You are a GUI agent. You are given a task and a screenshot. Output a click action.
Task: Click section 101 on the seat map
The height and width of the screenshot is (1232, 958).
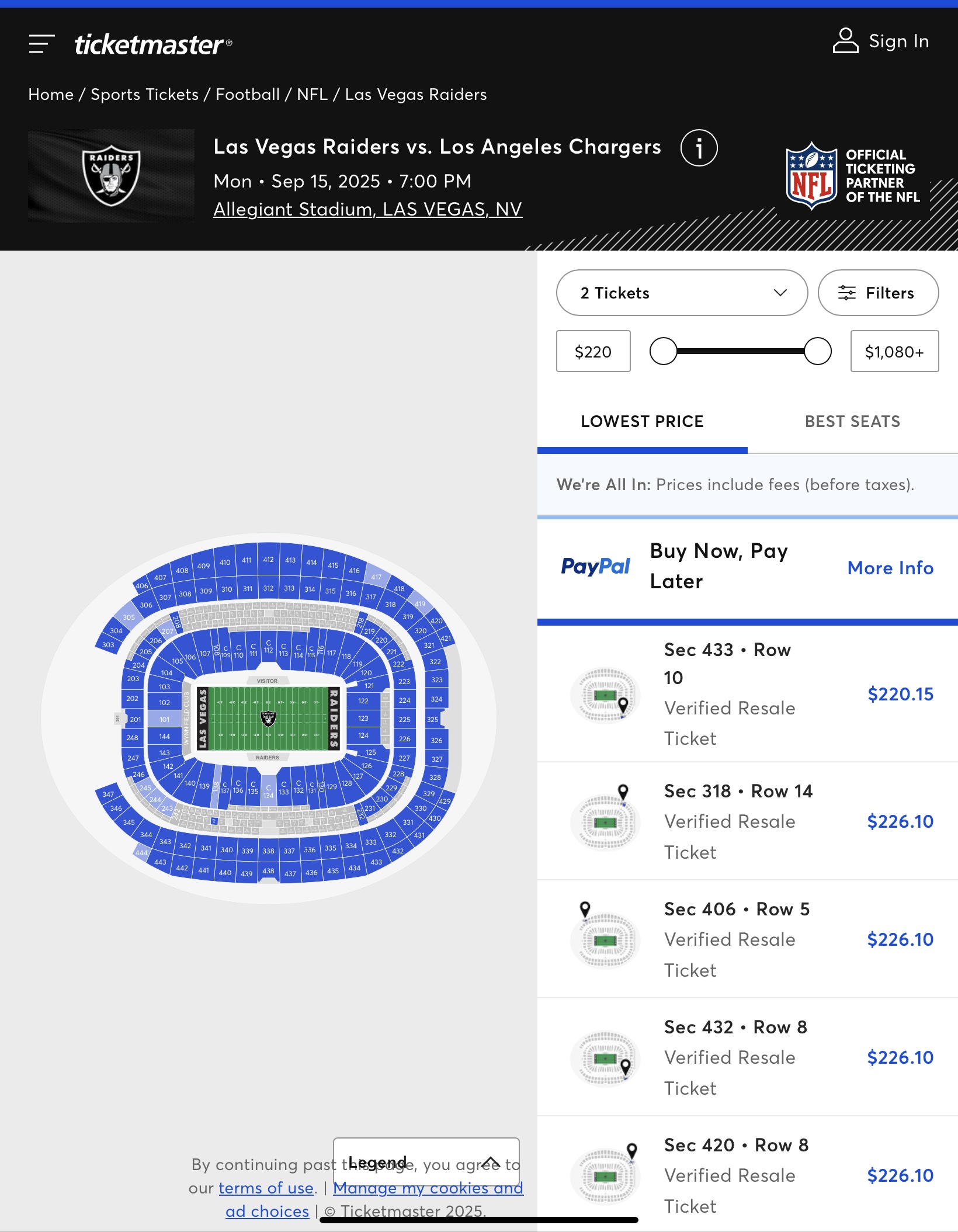(165, 719)
